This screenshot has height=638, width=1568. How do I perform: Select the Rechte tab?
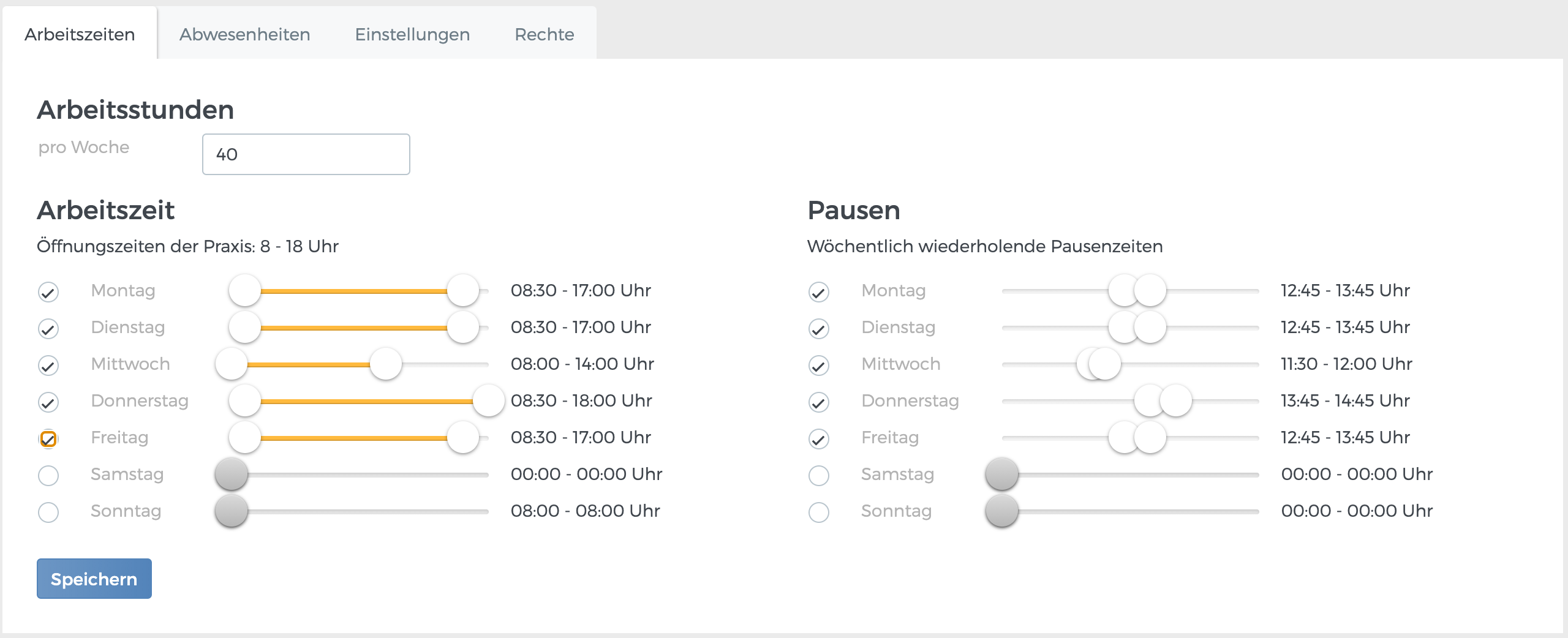point(544,34)
